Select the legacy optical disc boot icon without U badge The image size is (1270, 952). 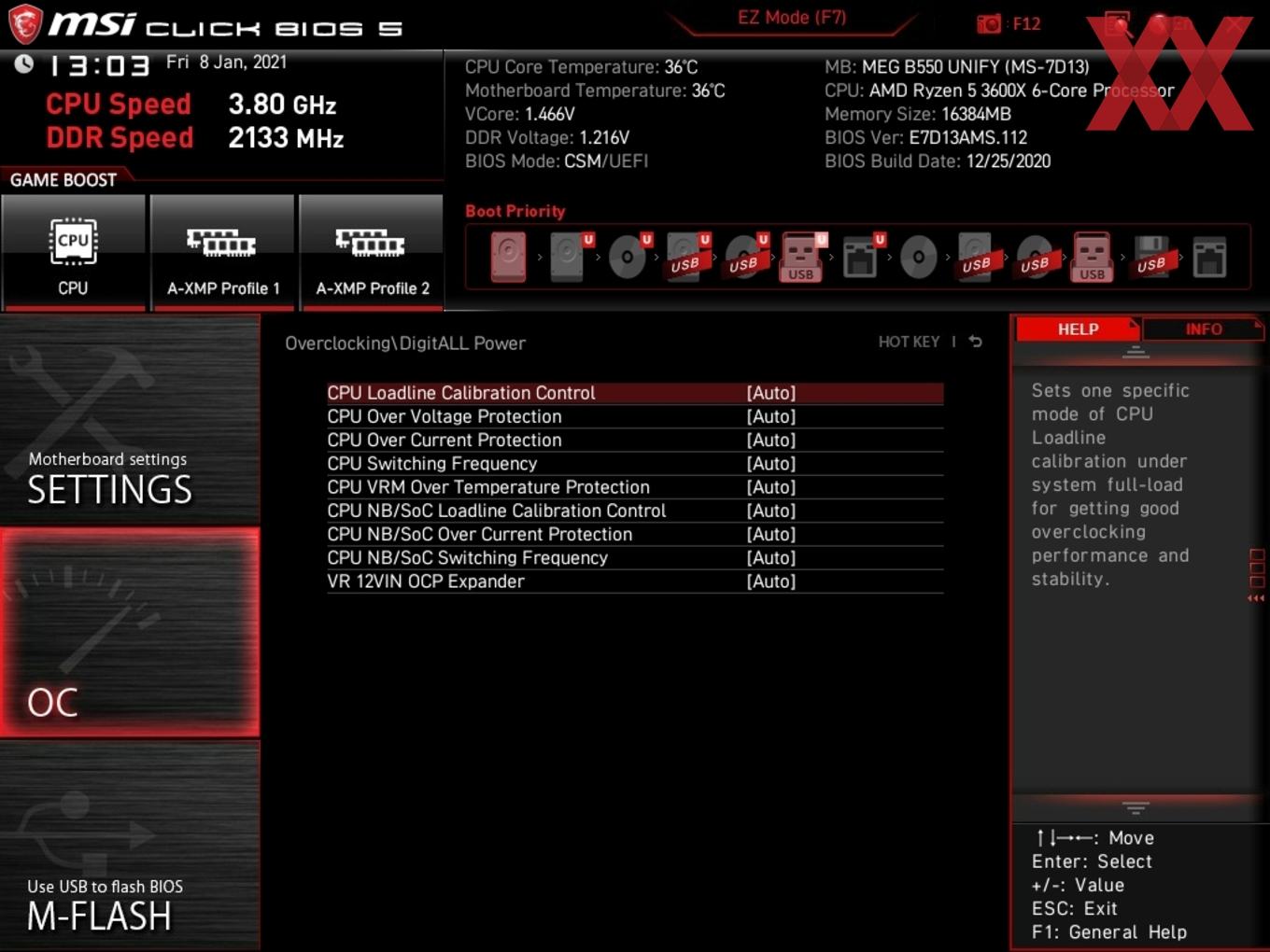pyautogui.click(x=918, y=257)
